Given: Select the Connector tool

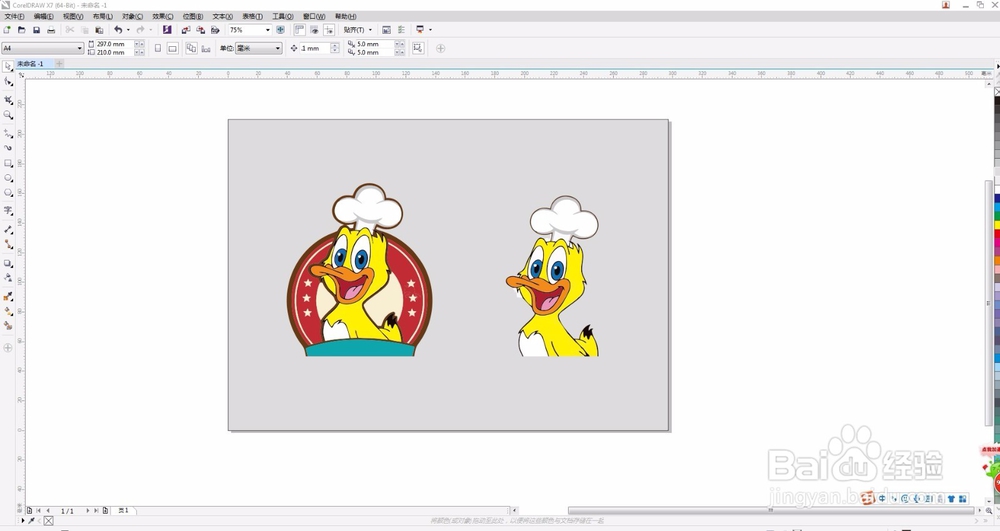Looking at the screenshot, I should pyautogui.click(x=8, y=244).
